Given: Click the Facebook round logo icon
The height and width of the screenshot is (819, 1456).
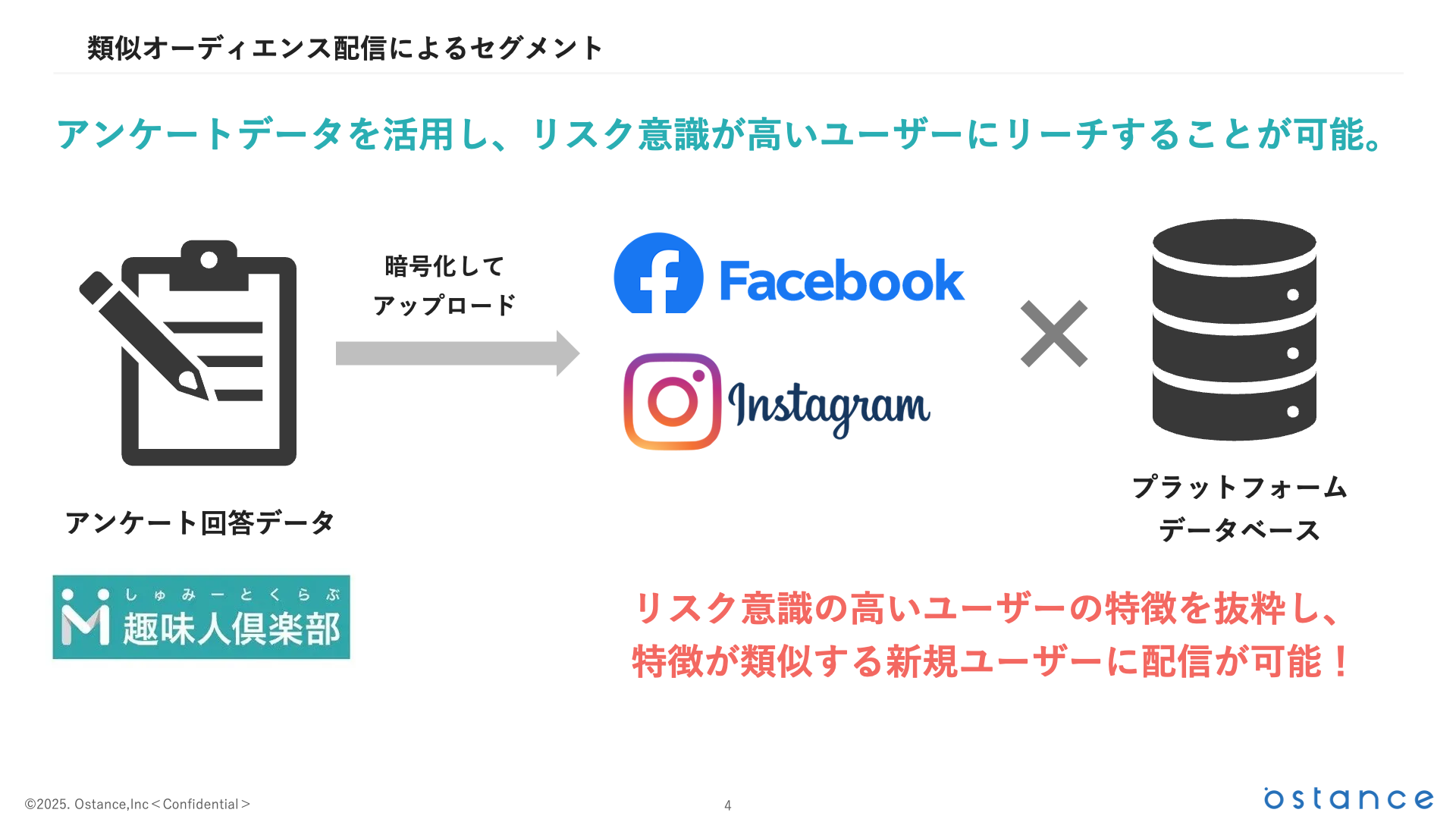Looking at the screenshot, I should pos(658,273).
